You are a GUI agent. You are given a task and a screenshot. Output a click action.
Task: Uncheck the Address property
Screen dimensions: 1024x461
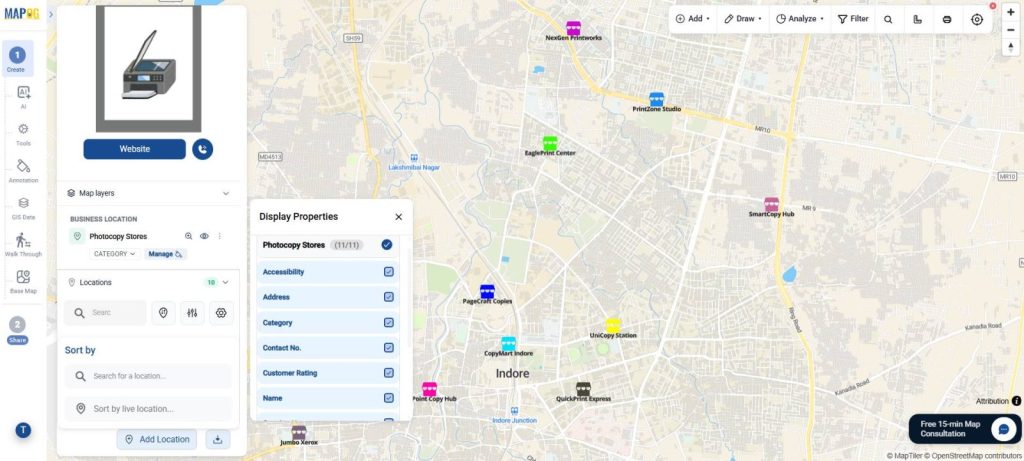[x=389, y=297]
